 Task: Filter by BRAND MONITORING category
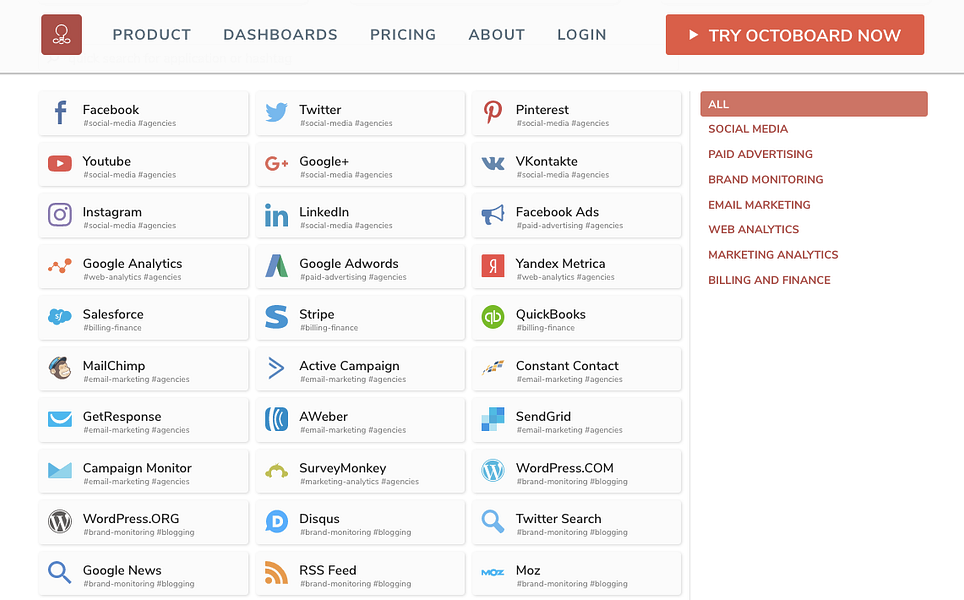pos(765,180)
